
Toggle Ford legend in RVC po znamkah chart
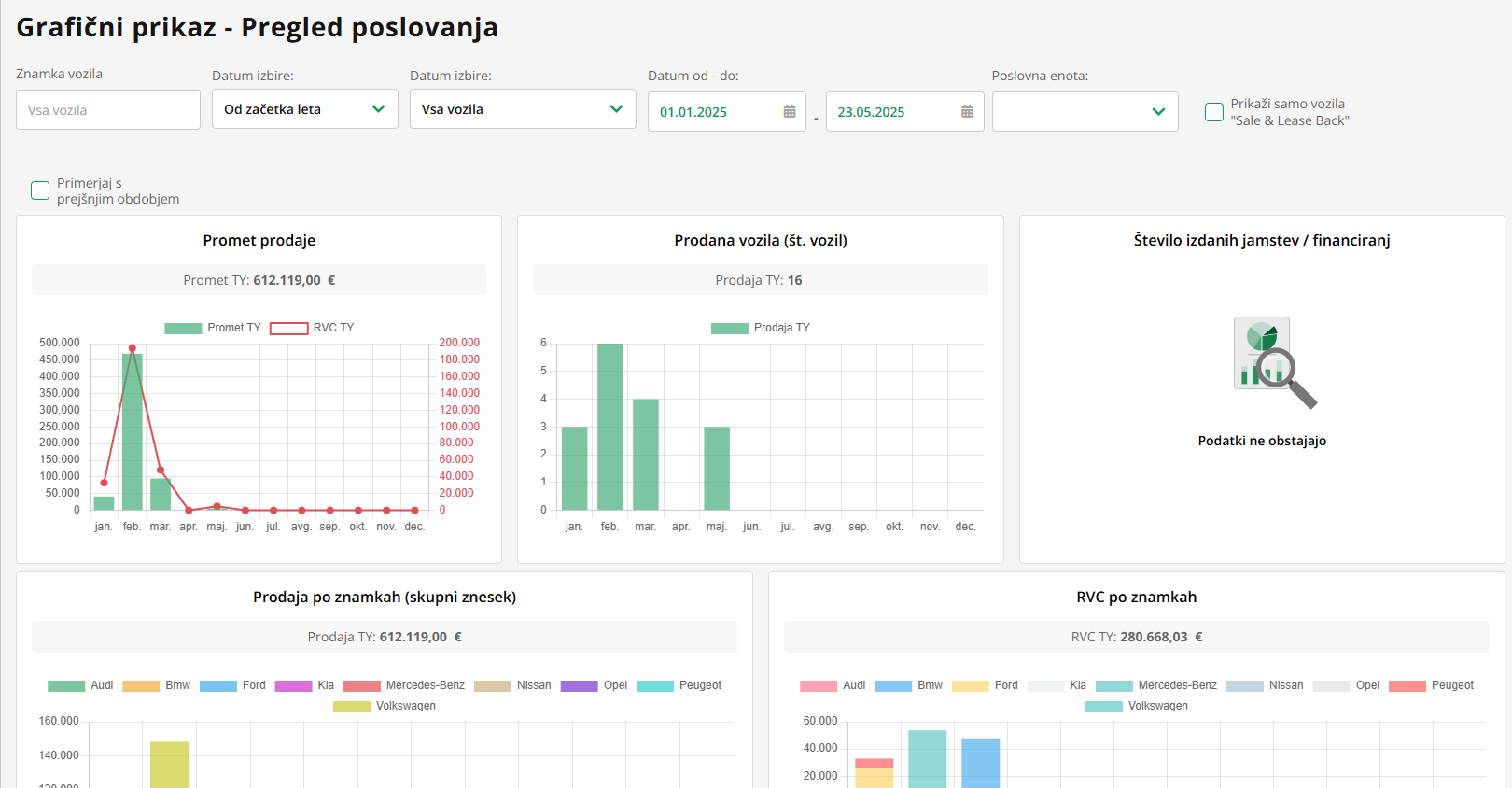click(986, 685)
